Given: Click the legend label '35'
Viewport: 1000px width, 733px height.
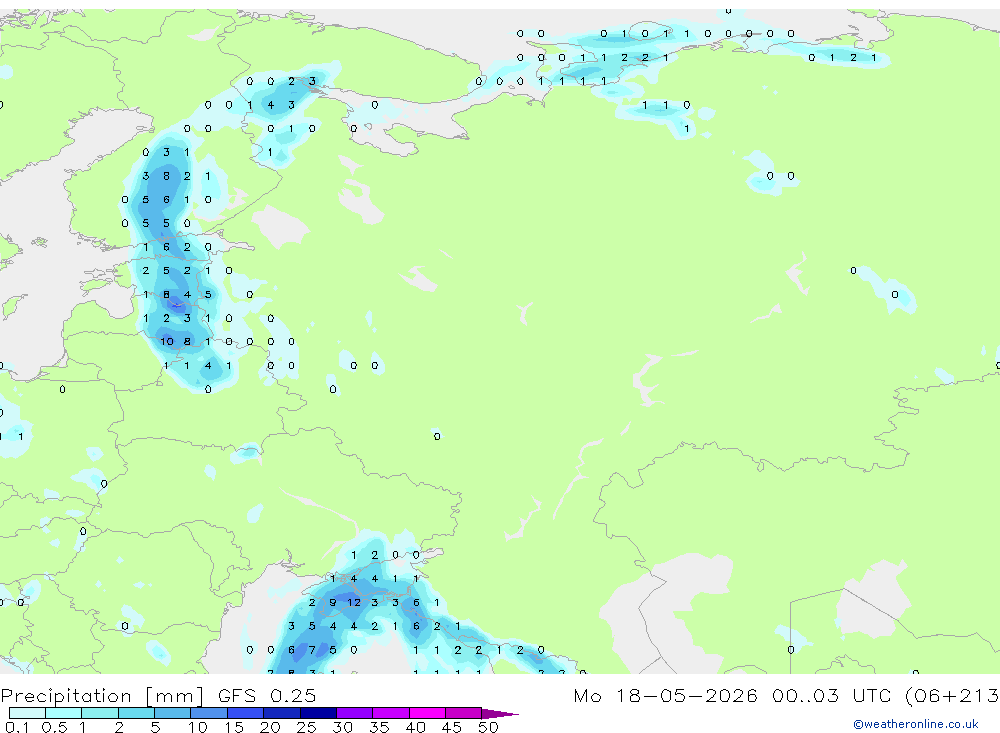Looking at the screenshot, I should click(379, 727).
